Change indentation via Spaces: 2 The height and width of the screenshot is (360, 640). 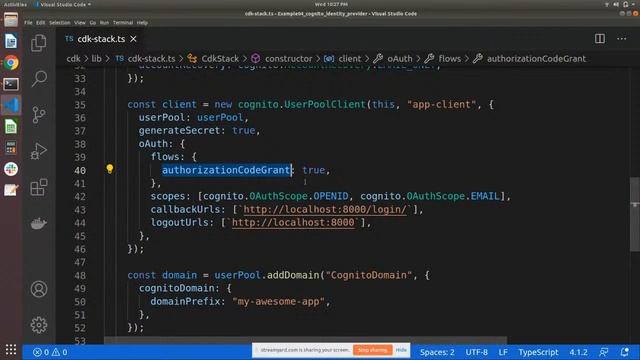437,352
